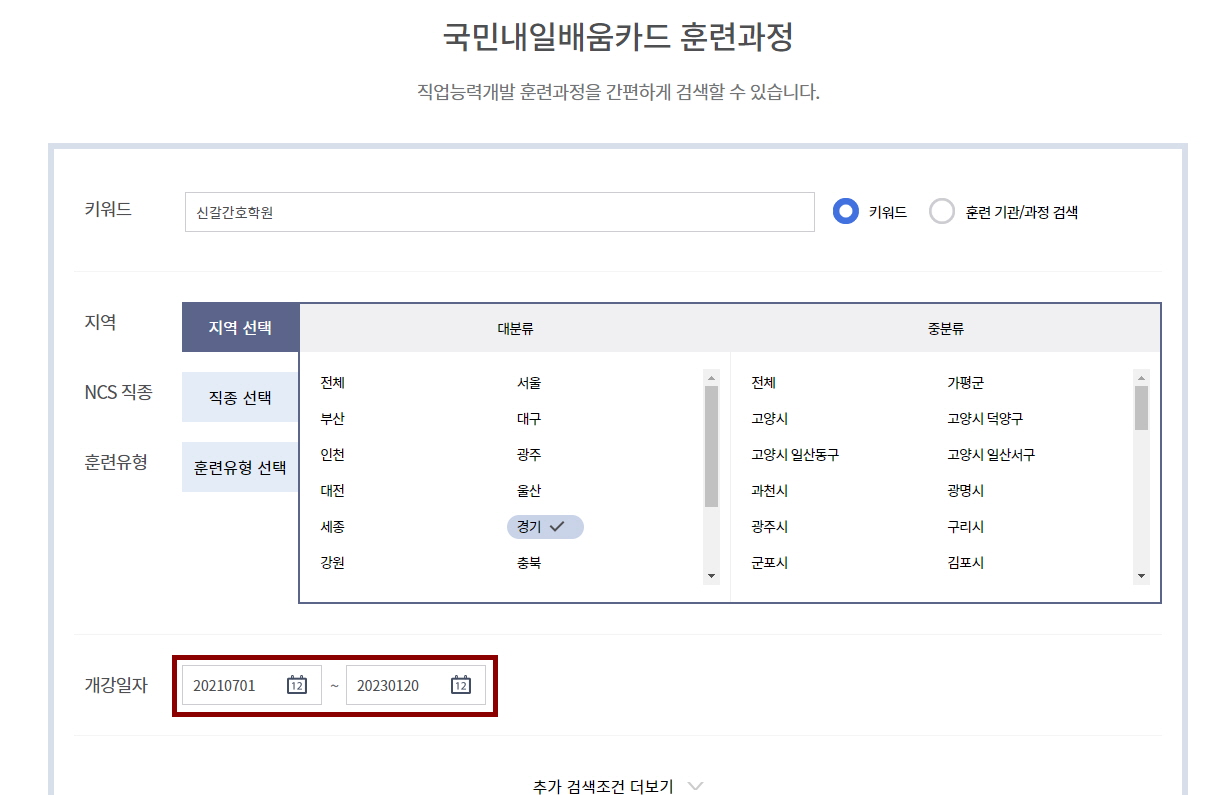Choose 고양시 일산동구 in the 중분류 list
The height and width of the screenshot is (795, 1229).
[795, 455]
